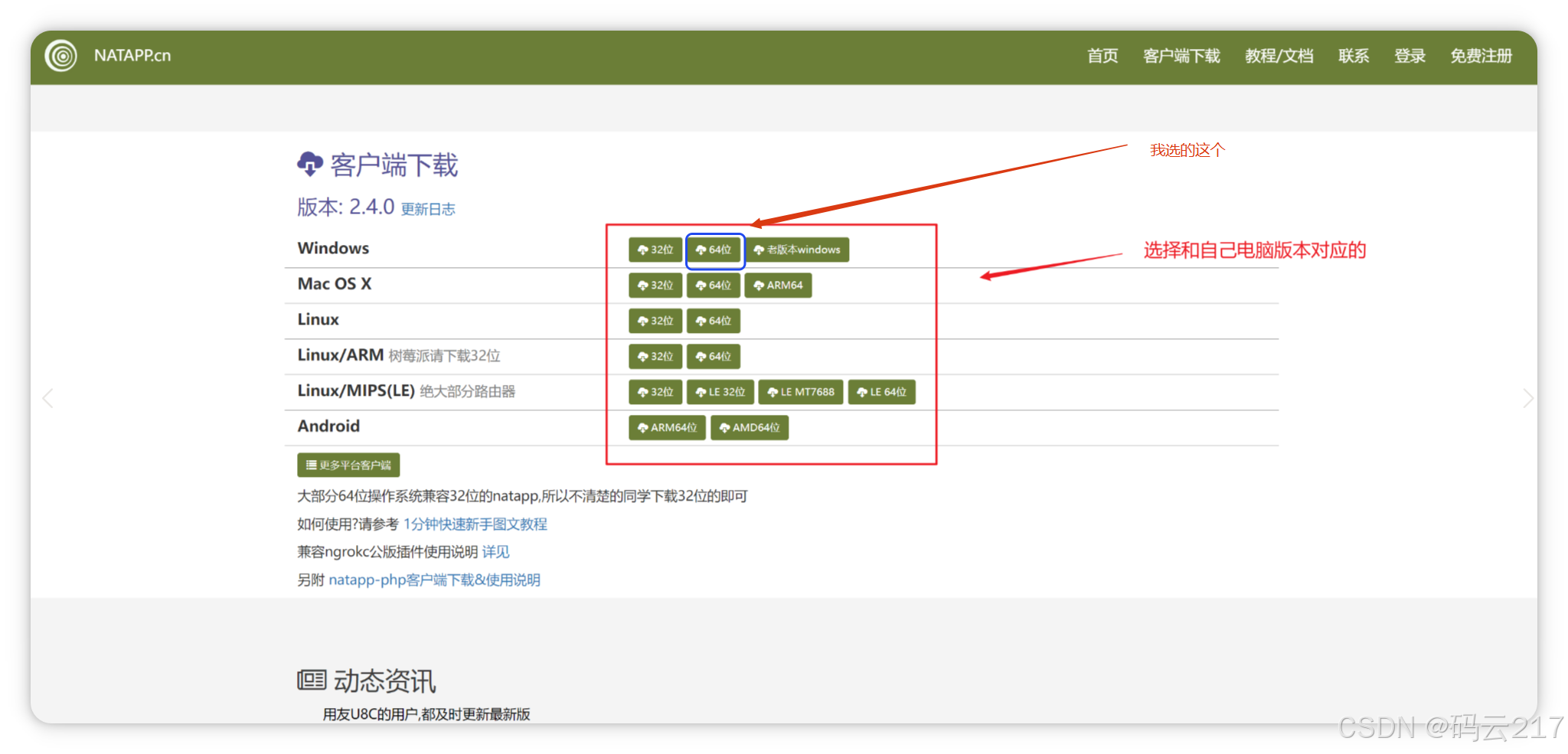Download Linux/ARM 64位 client
Screen dimensions: 1568x754
714,357
